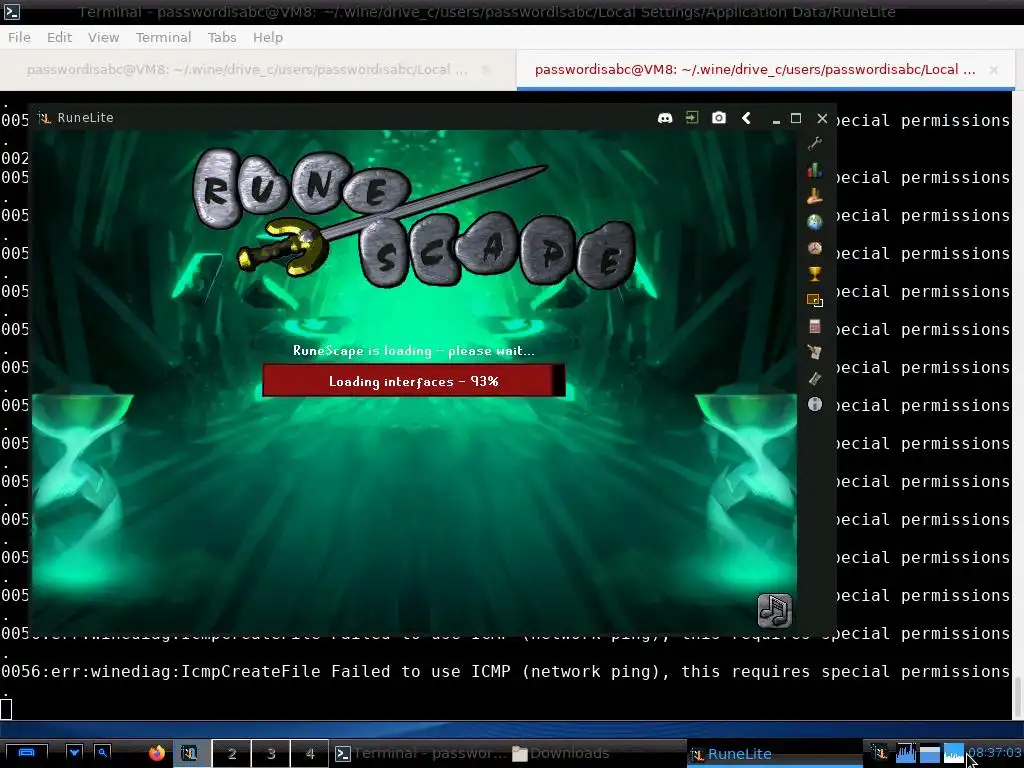Collapse the RuneLite sidebar with the chevron
1024x768 pixels.
pyautogui.click(x=746, y=118)
